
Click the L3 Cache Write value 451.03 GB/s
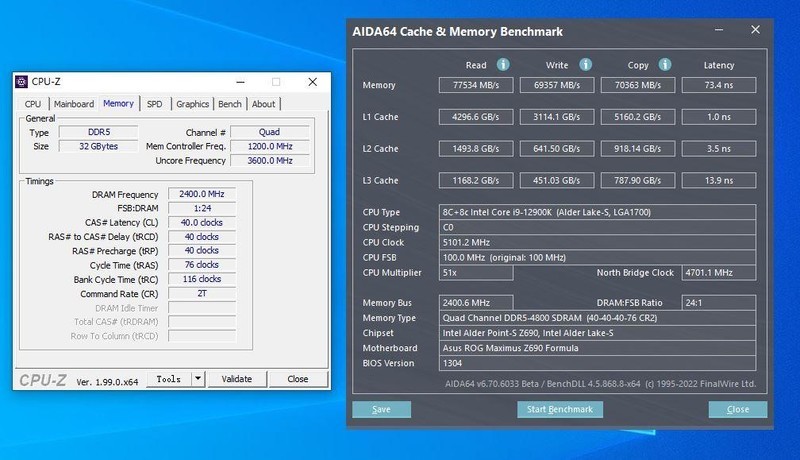557,181
